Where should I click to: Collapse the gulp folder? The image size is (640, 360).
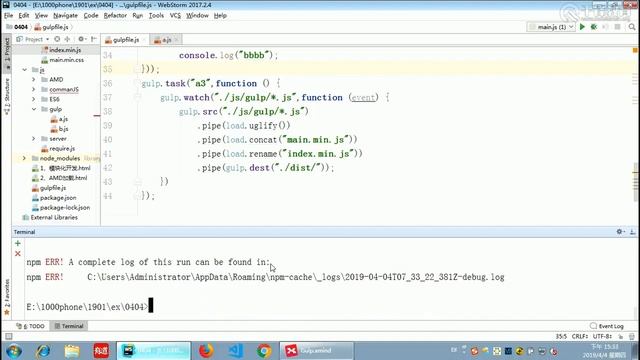[x=34, y=109]
